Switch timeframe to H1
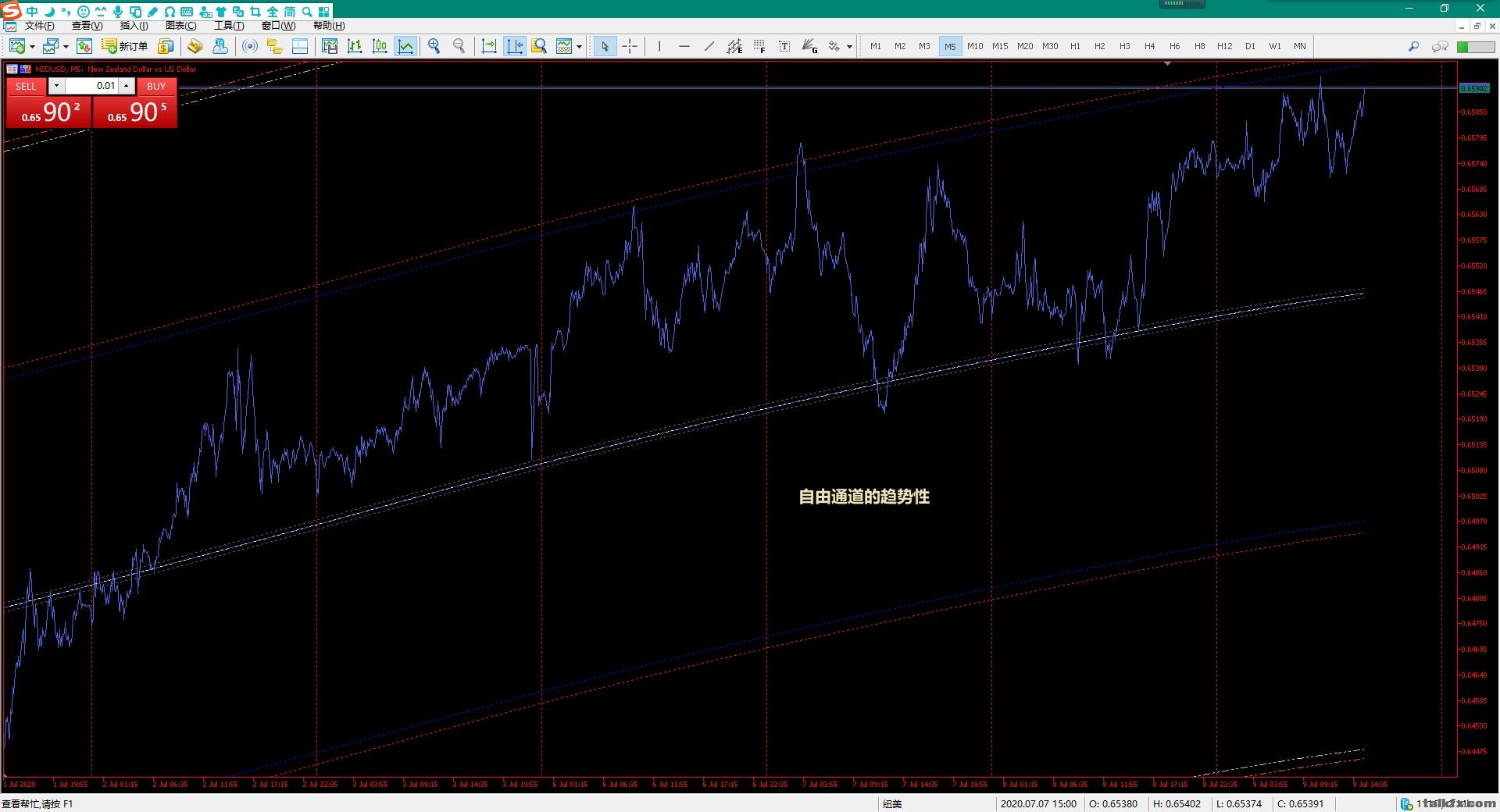The height and width of the screenshot is (812, 1500). tap(1075, 47)
